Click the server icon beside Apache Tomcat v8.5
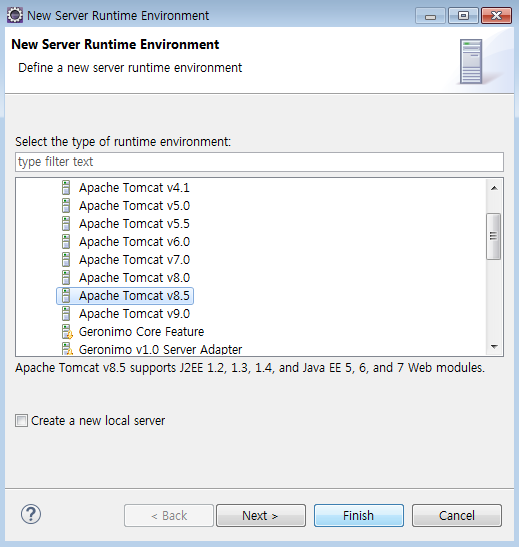This screenshot has width=519, height=547. (x=66, y=296)
